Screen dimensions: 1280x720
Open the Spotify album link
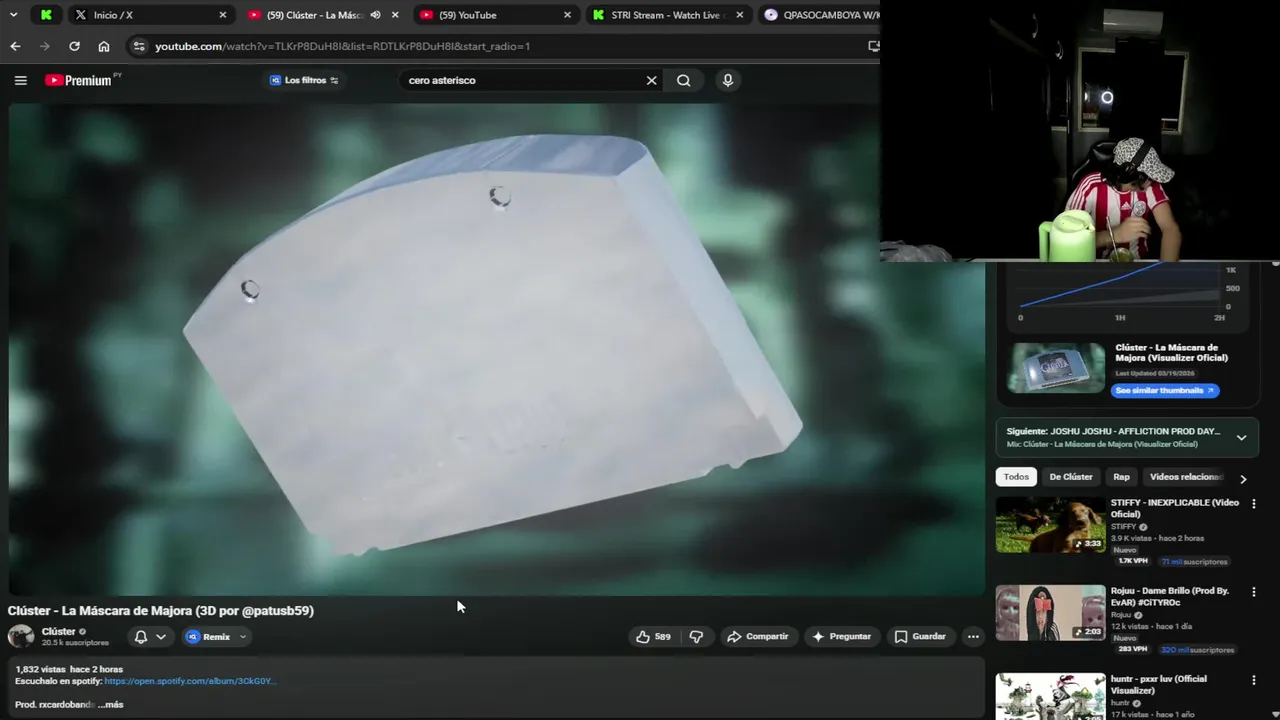[190, 681]
